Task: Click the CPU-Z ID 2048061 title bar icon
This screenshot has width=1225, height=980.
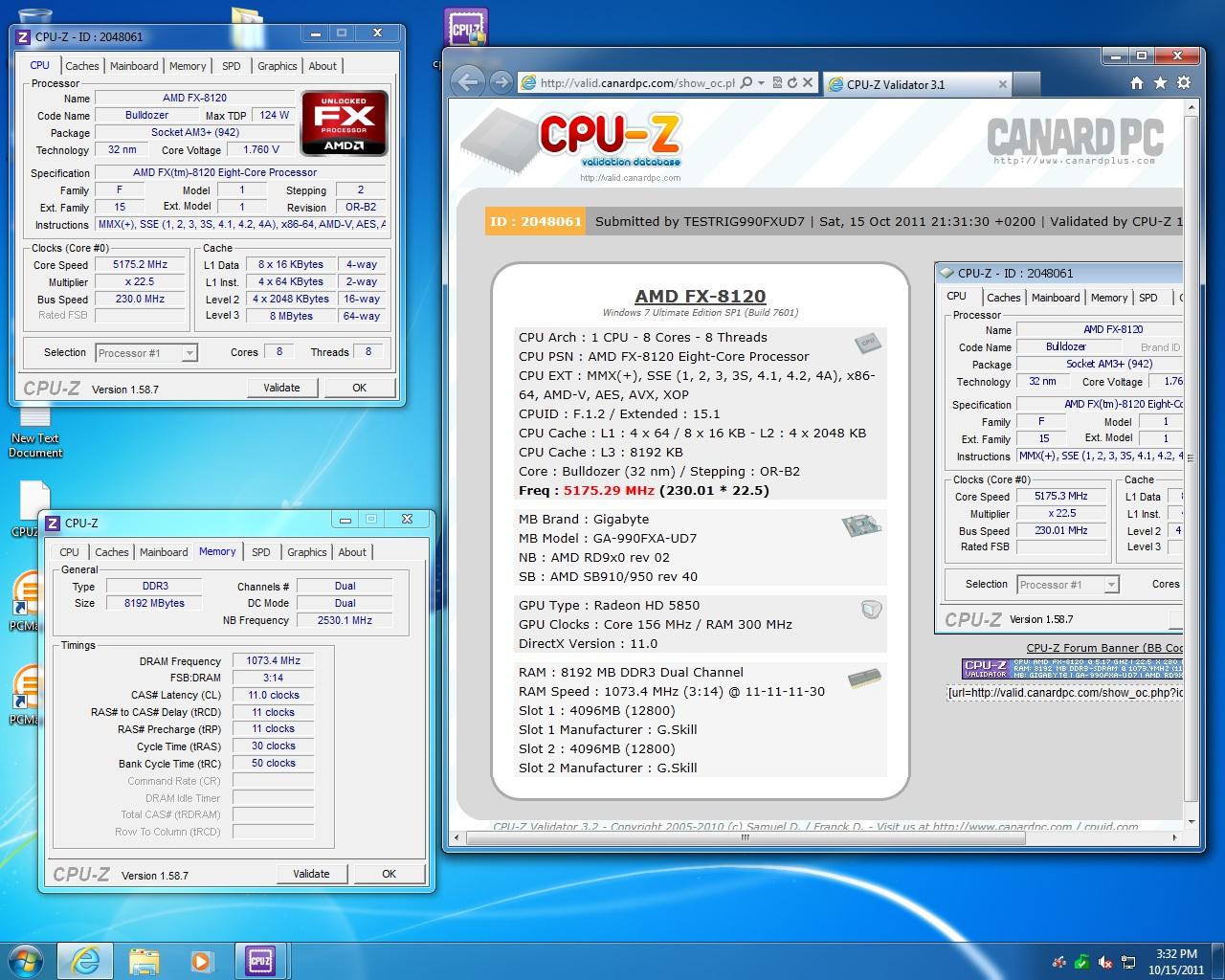Action: click(23, 36)
